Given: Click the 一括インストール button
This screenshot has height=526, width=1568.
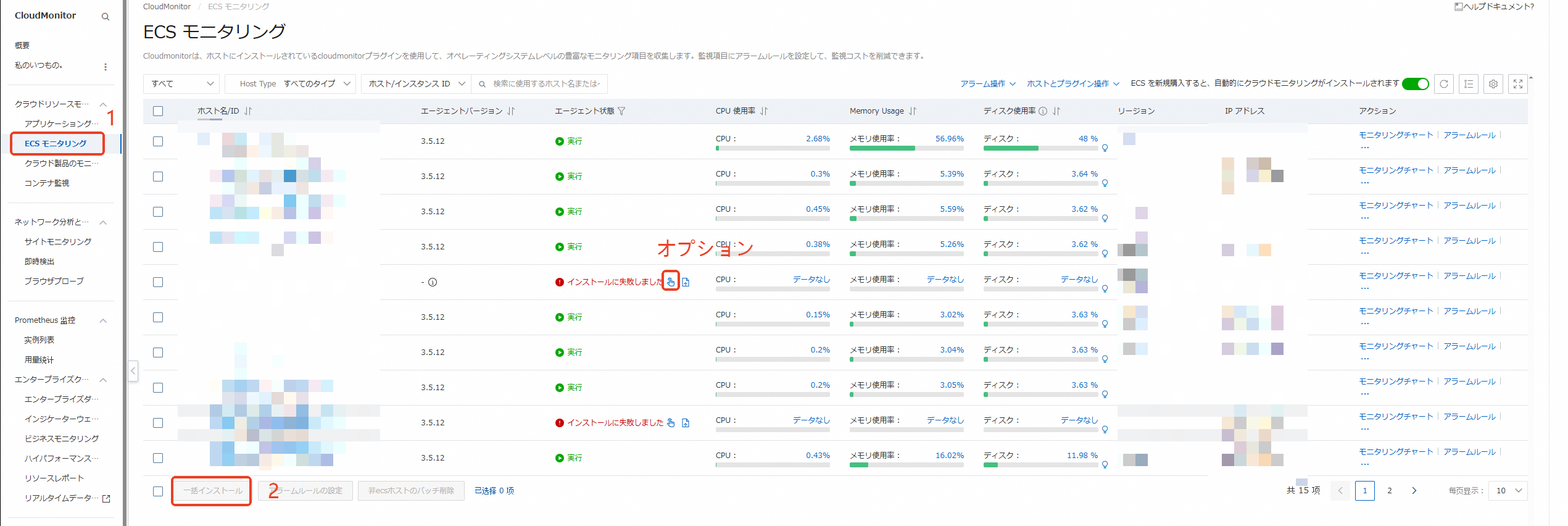Looking at the screenshot, I should coord(213,491).
